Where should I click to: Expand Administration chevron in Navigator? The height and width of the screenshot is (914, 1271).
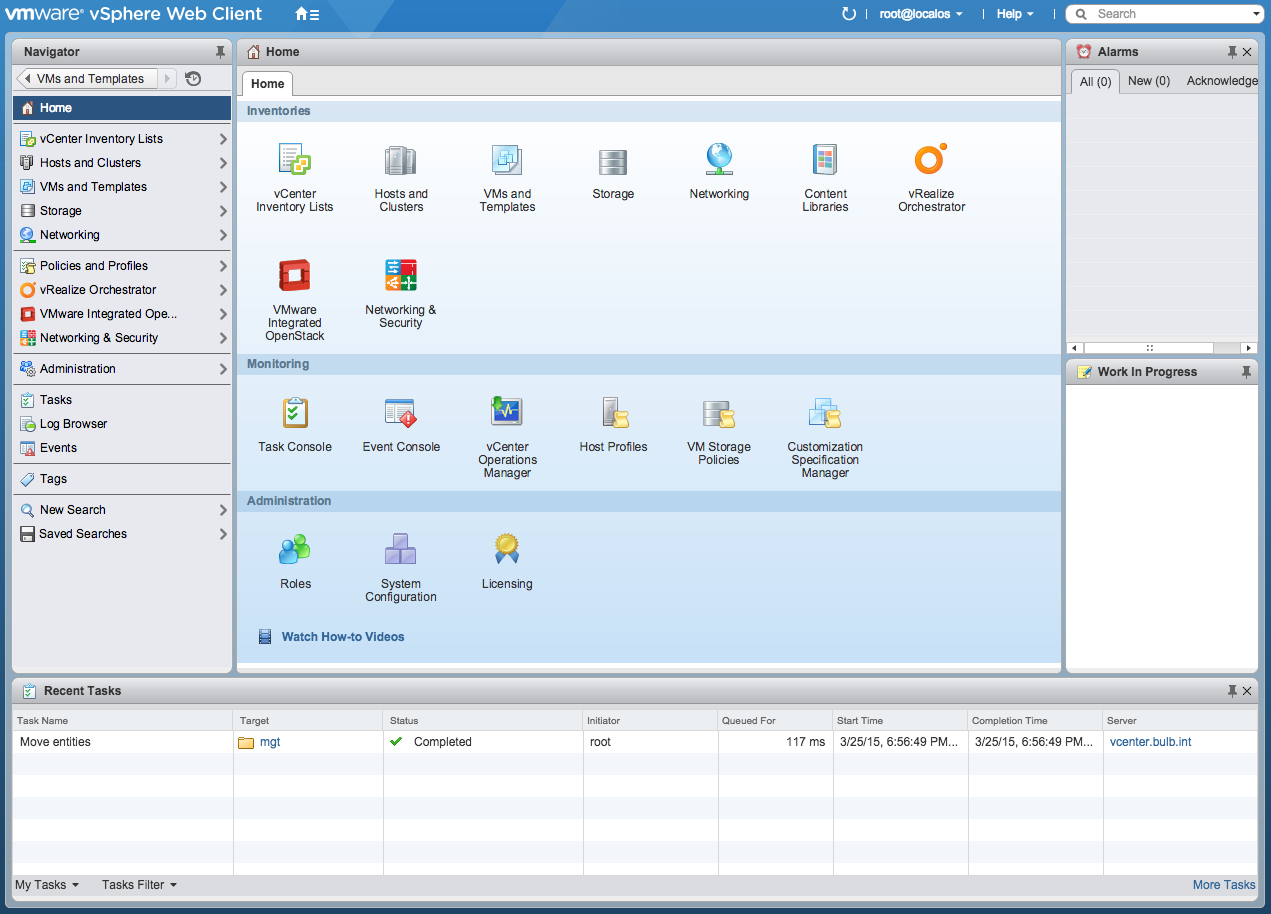pyautogui.click(x=223, y=369)
